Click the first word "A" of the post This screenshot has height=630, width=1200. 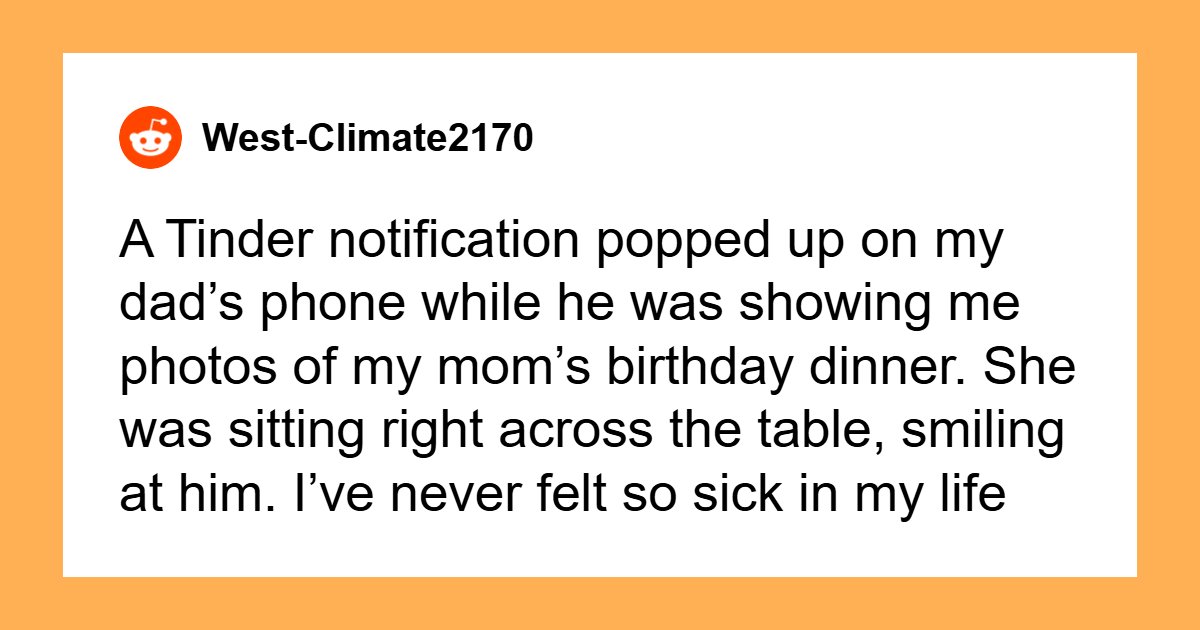[132, 246]
